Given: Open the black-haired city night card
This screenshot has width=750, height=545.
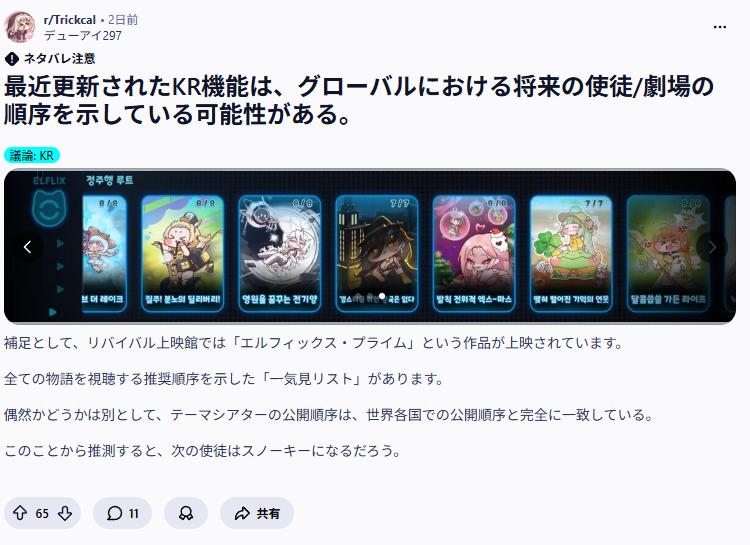Looking at the screenshot, I should (377, 254).
